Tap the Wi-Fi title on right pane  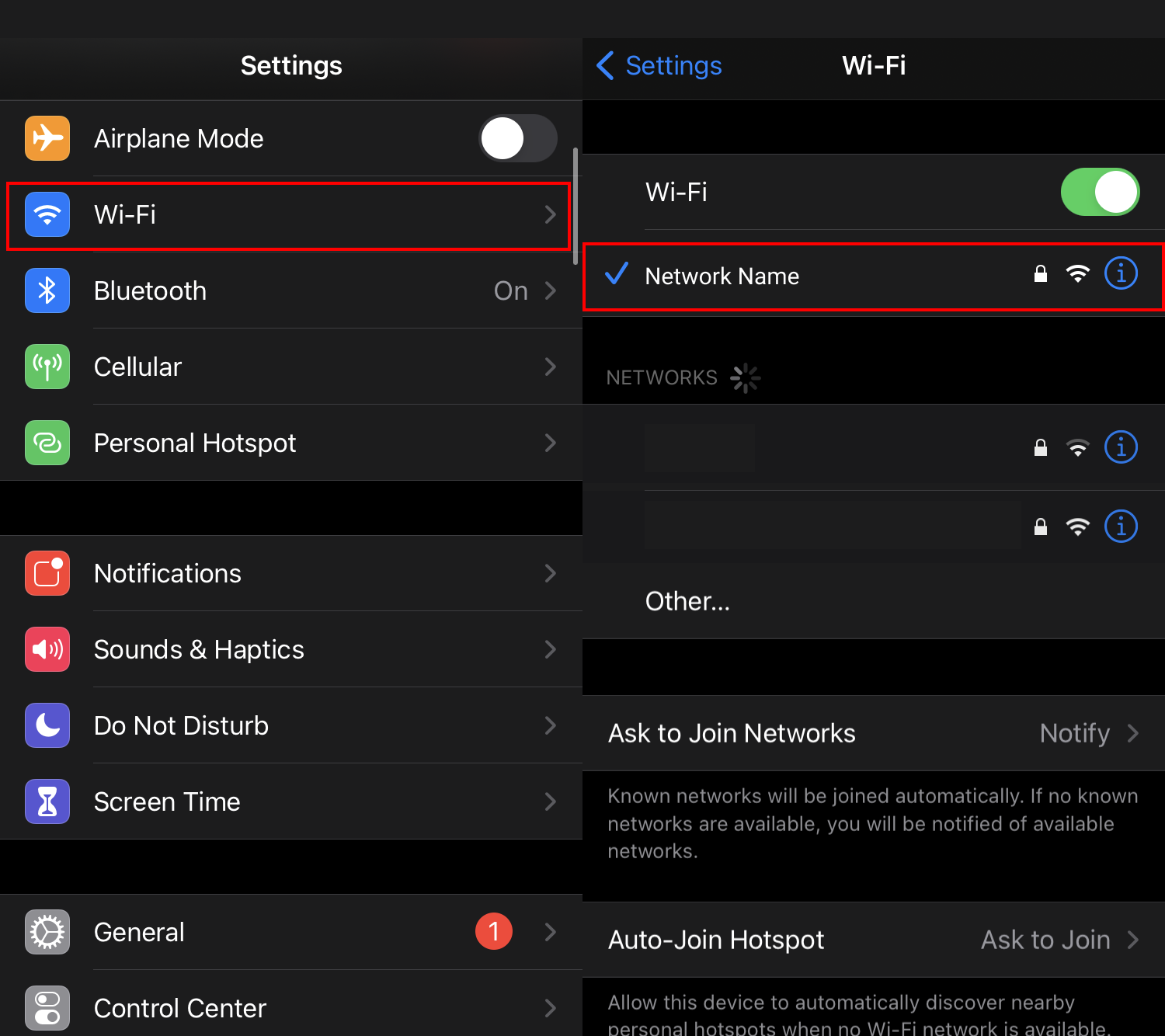click(874, 65)
